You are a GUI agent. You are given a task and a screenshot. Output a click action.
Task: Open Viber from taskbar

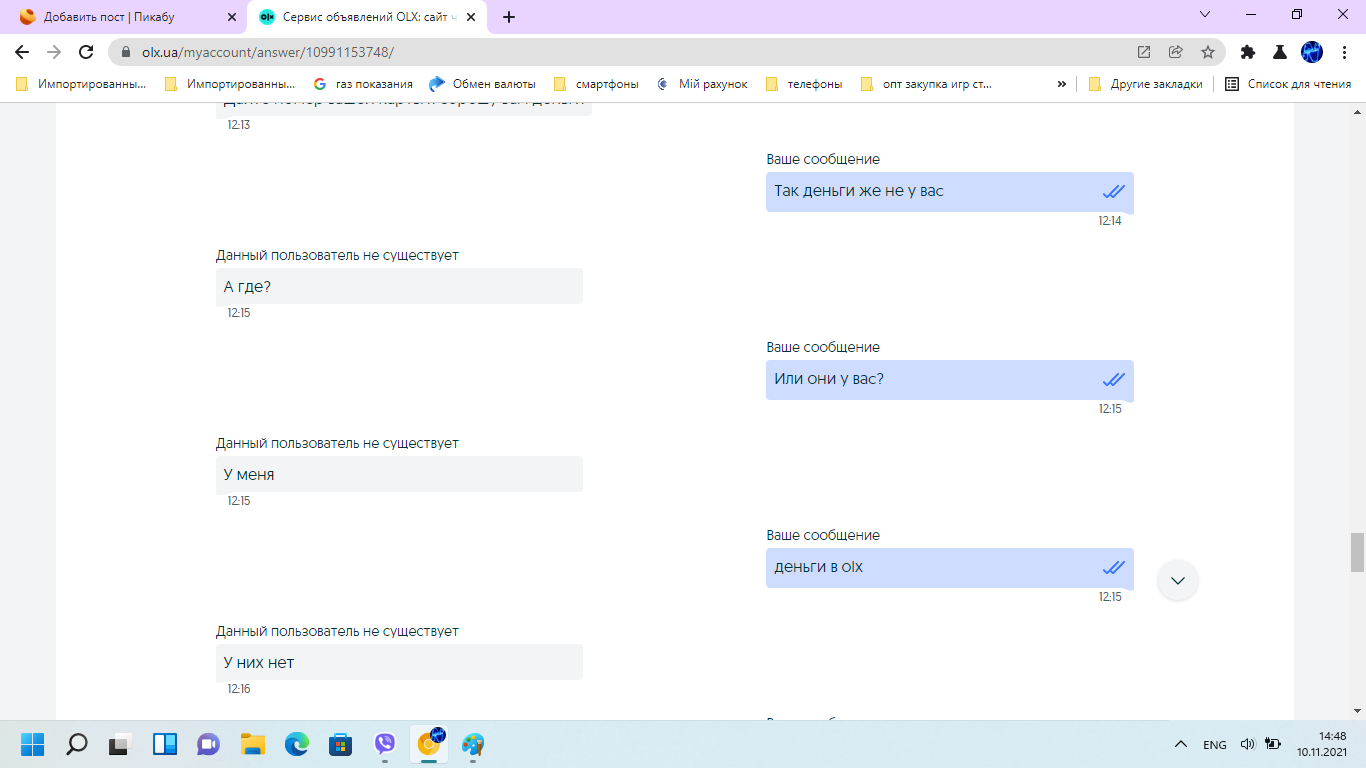point(385,744)
